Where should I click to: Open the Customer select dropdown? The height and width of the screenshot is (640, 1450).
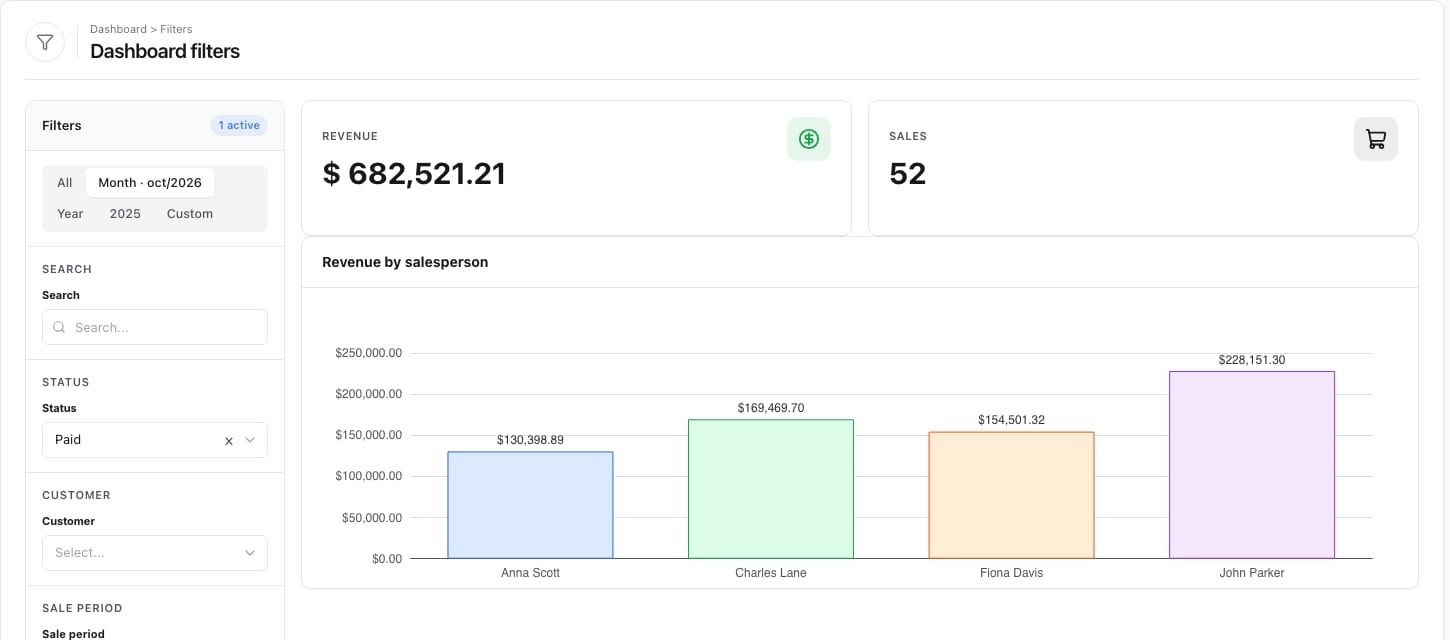(155, 553)
